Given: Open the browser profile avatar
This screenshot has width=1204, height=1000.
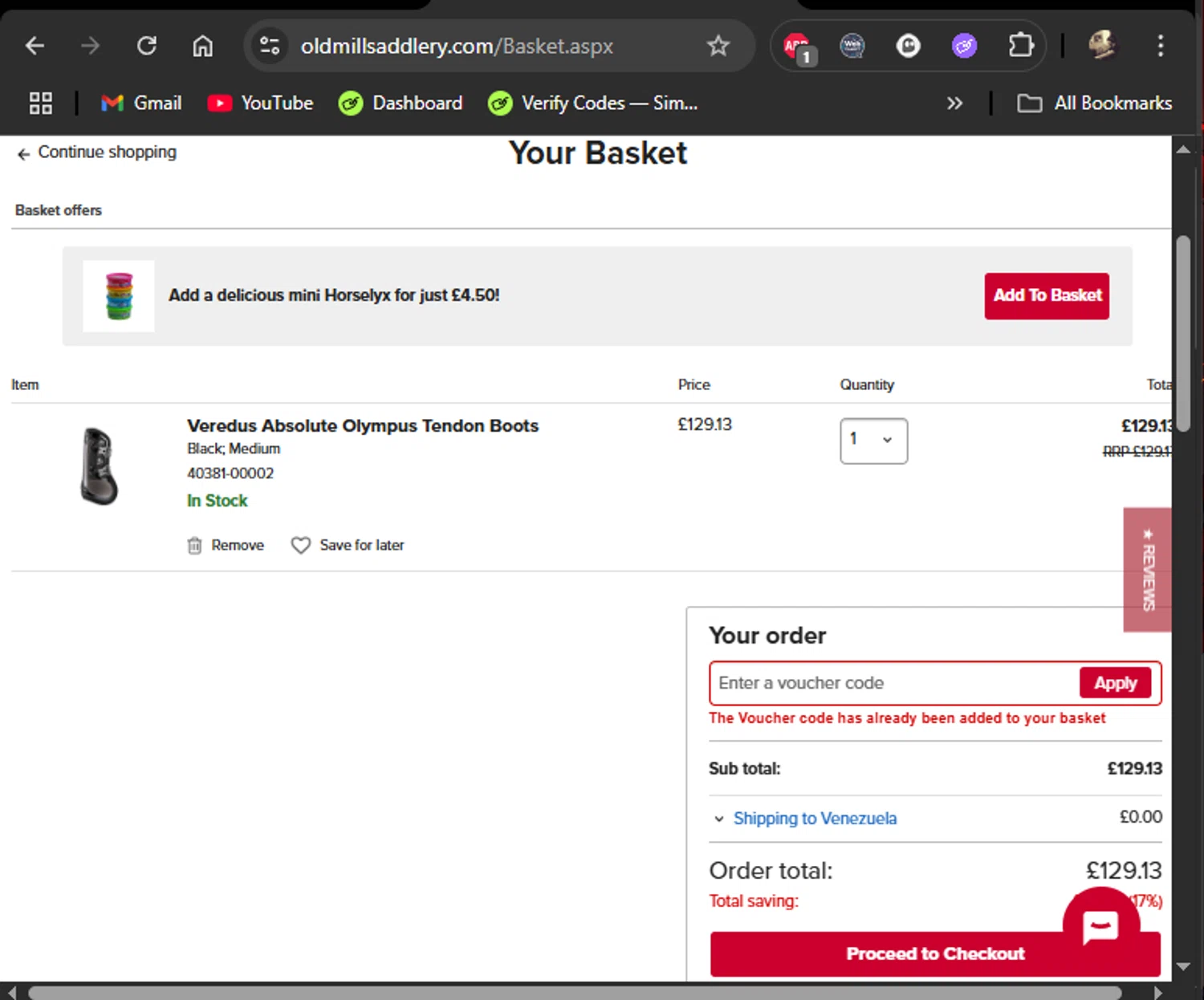Looking at the screenshot, I should [x=1103, y=45].
